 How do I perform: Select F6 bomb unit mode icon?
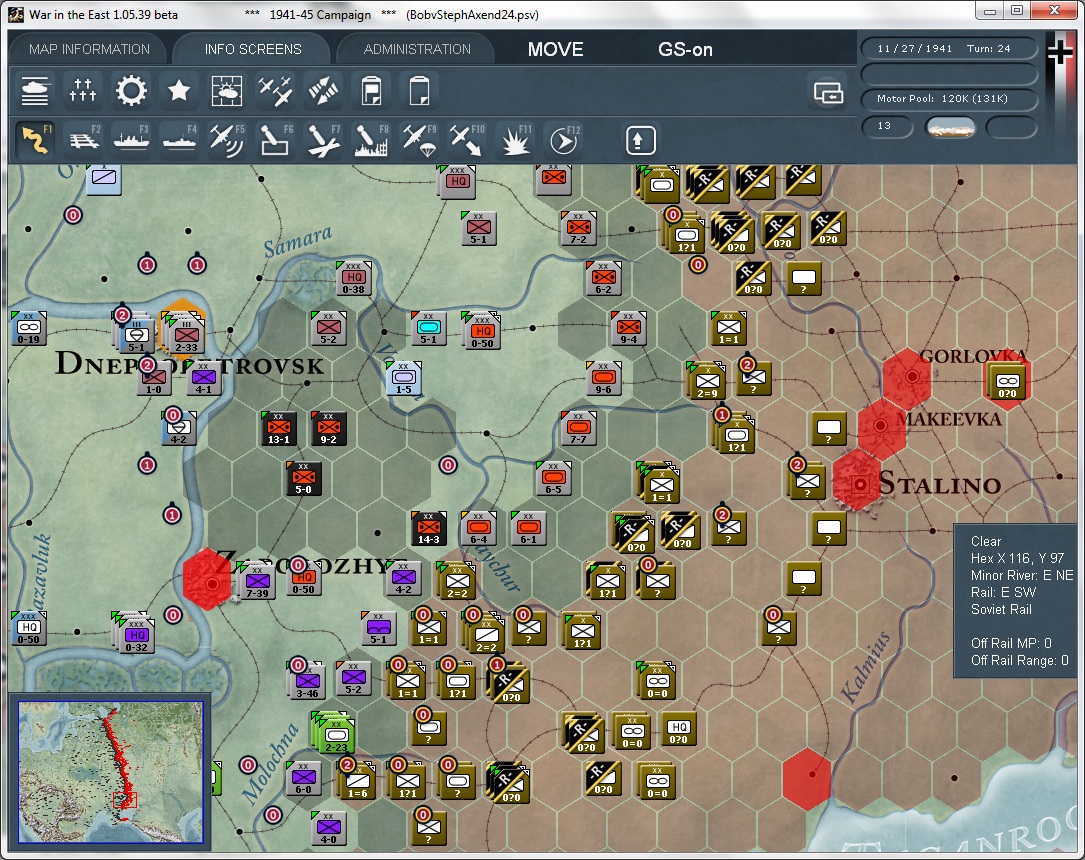coord(275,140)
